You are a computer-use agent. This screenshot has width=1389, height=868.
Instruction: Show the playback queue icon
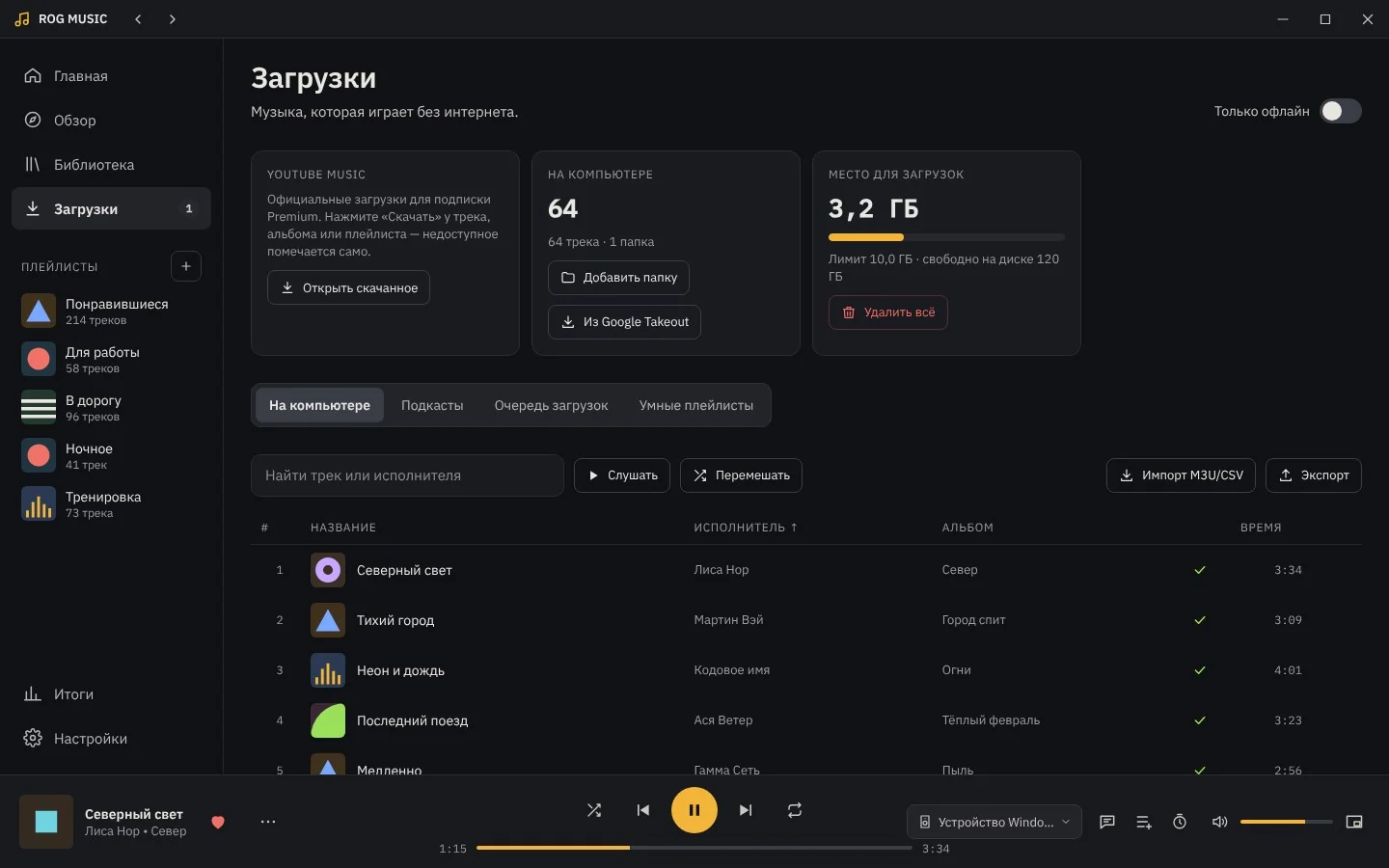(1144, 822)
